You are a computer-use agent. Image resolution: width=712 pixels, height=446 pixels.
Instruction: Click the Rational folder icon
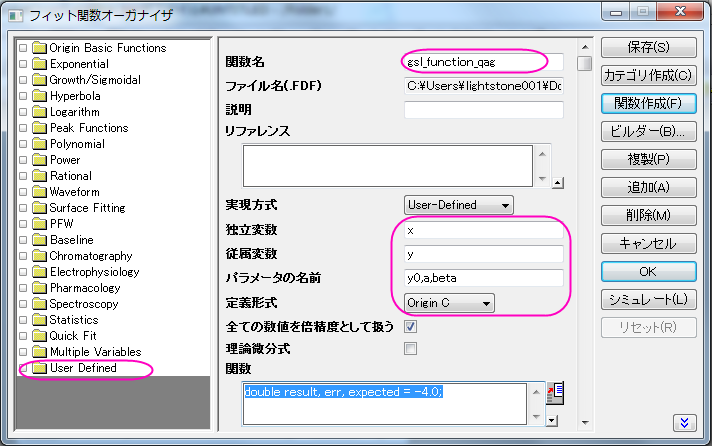(x=40, y=176)
